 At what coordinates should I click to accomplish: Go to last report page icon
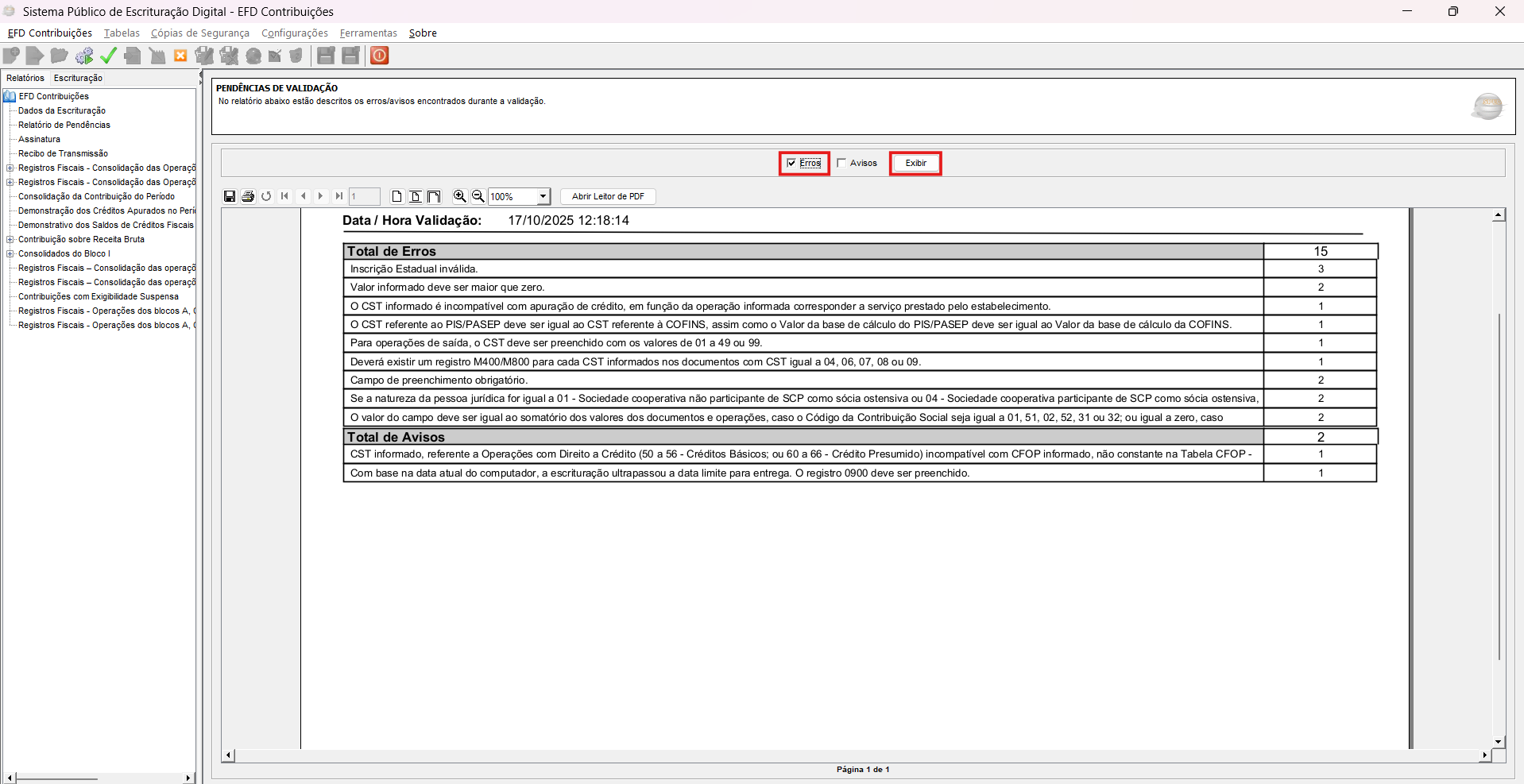(x=339, y=196)
